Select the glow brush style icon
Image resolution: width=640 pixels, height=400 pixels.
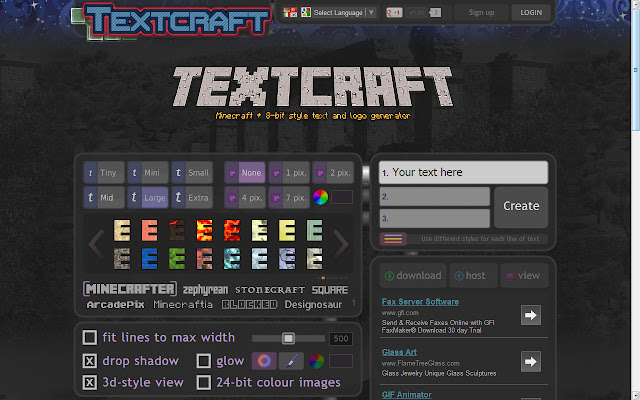coord(291,361)
